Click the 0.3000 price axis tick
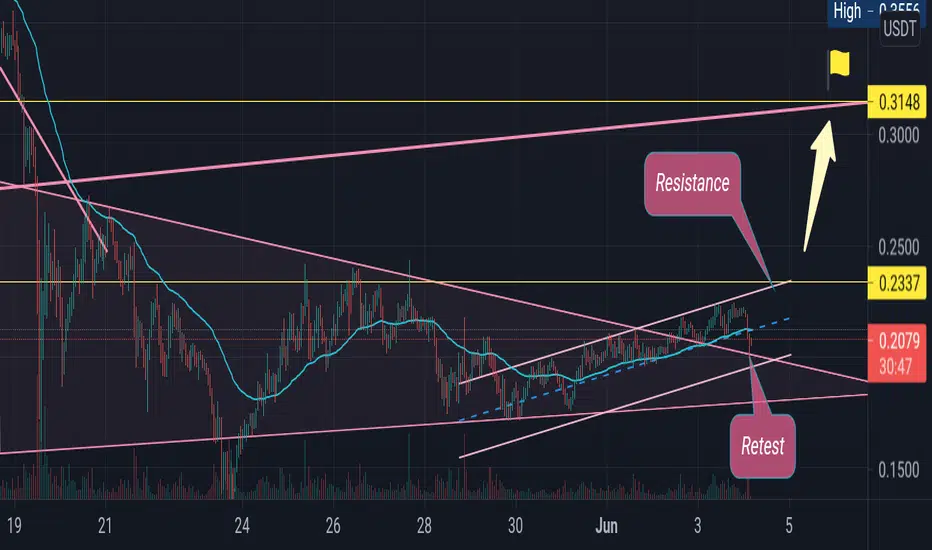 tap(899, 136)
